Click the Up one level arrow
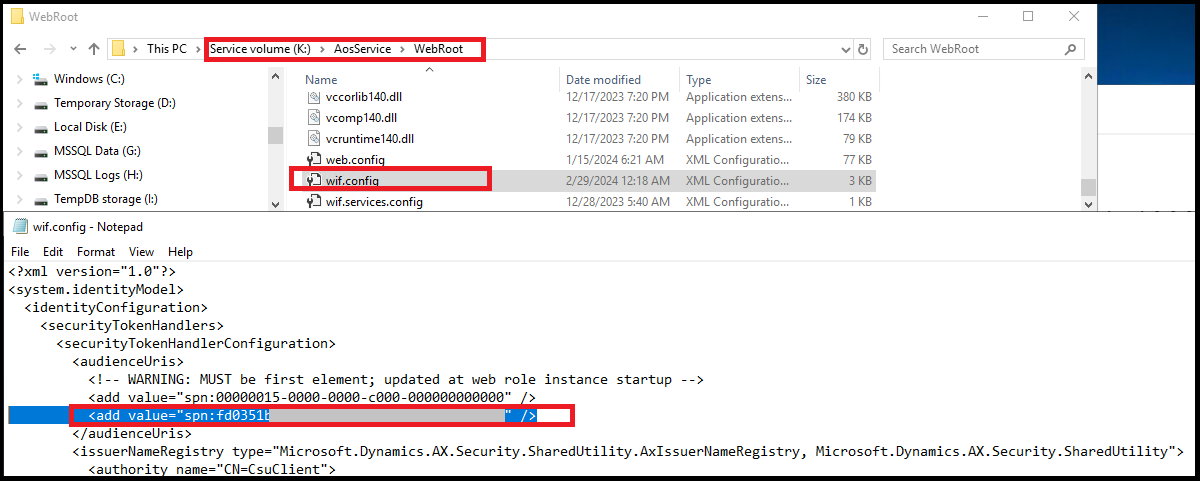Screen dimensions: 1200x482 (94, 49)
